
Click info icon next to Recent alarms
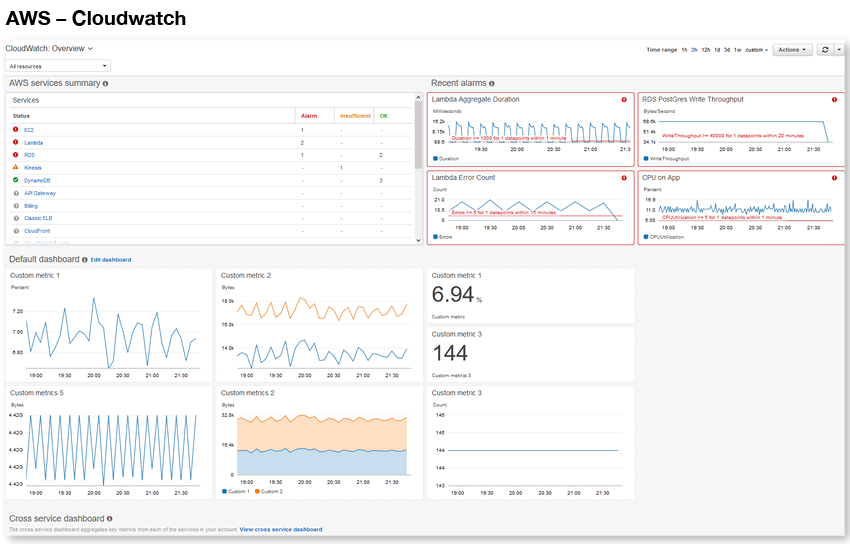(x=492, y=83)
